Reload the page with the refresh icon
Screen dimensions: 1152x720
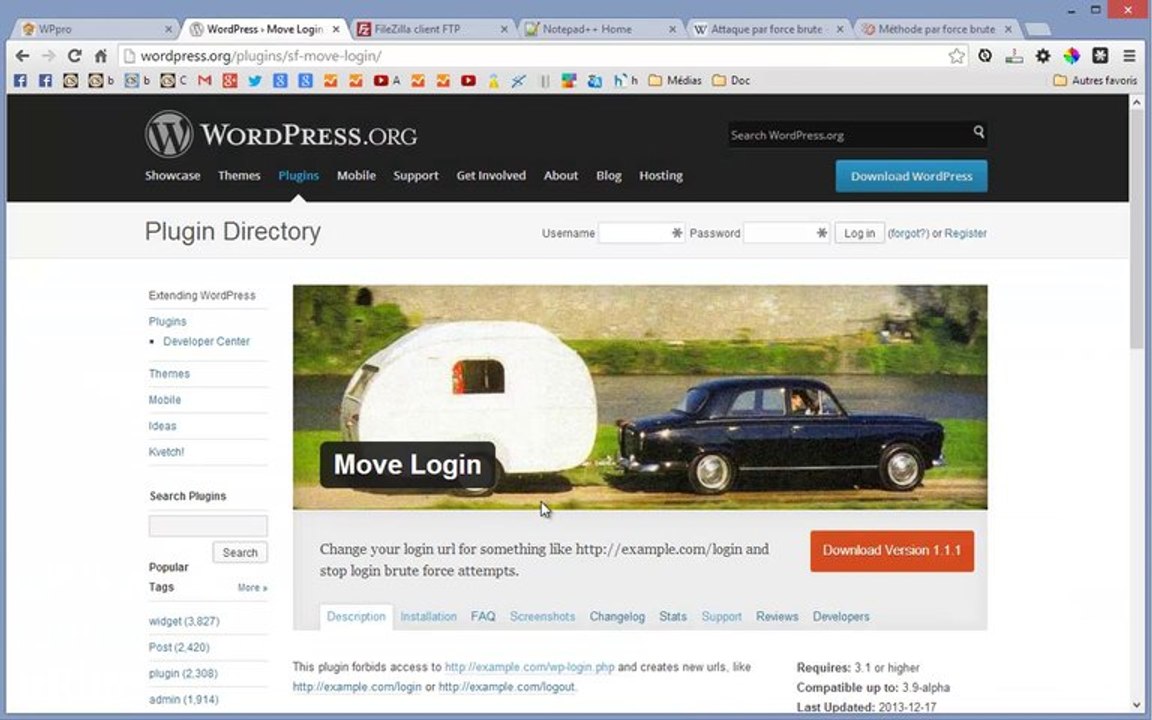tap(74, 56)
